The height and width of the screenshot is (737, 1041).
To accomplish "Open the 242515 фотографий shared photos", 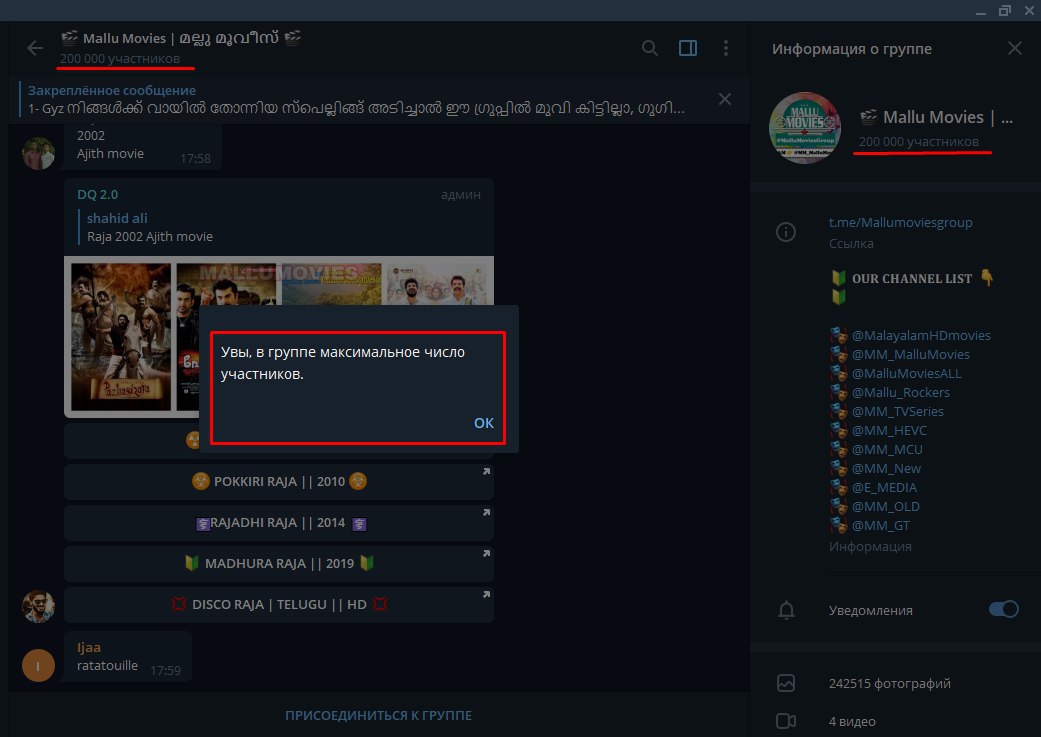I will click(x=890, y=683).
